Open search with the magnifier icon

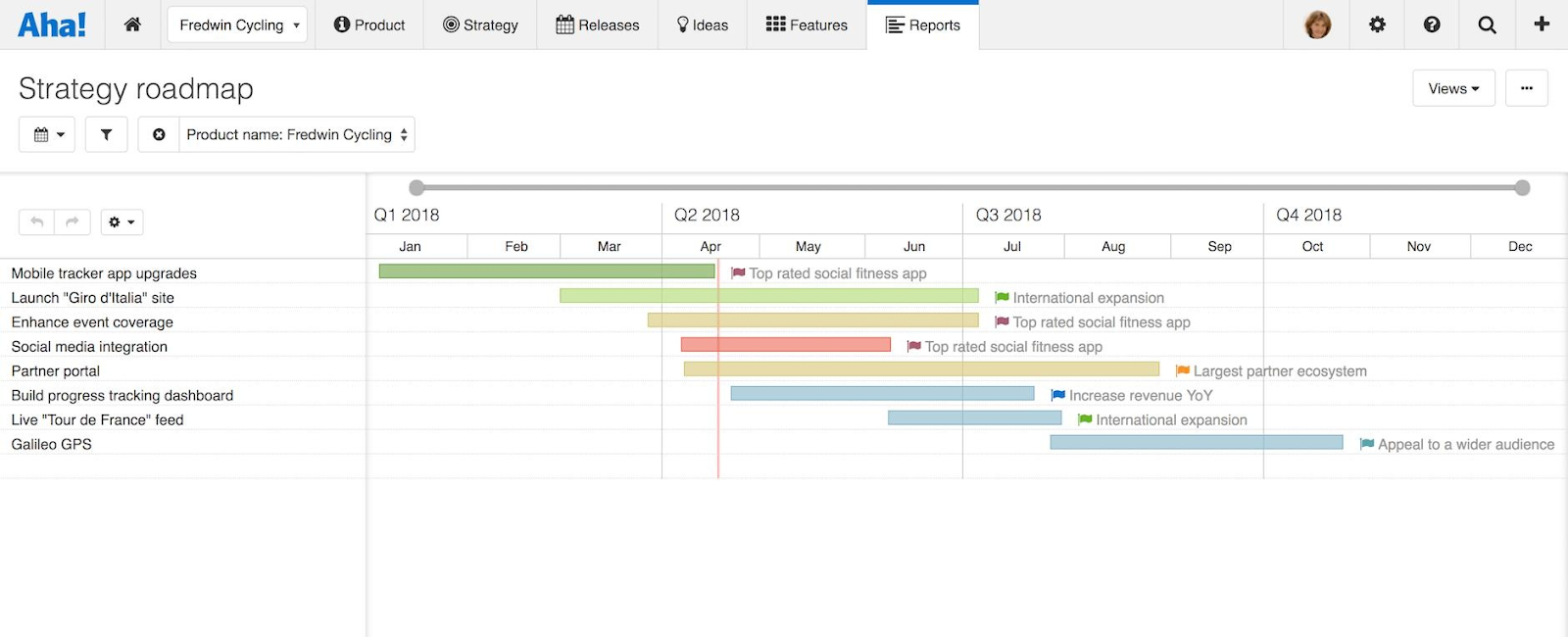point(1487,24)
